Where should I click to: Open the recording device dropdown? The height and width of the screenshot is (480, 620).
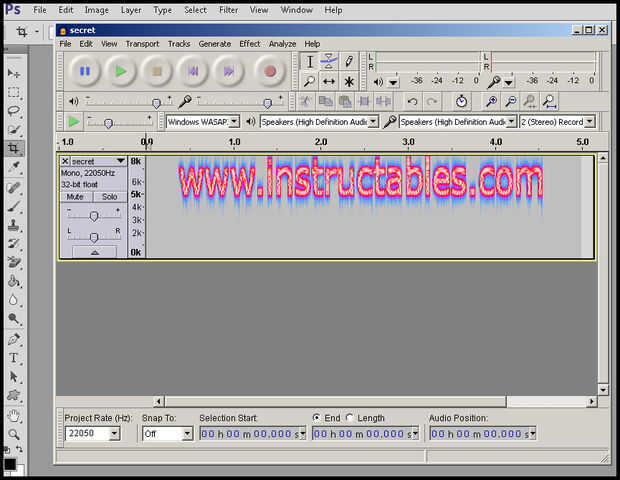[512, 122]
